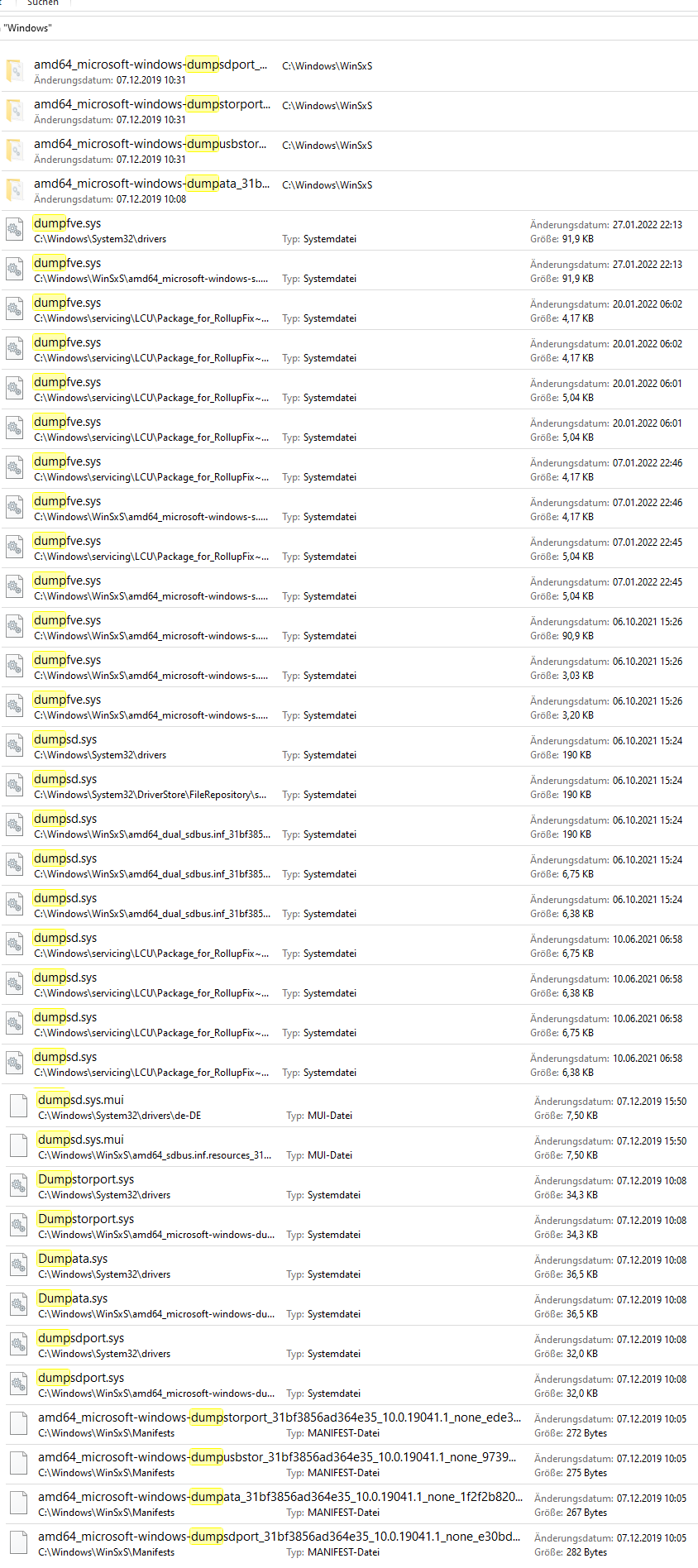Screen dimensions: 698x1568
Task: Select the icon of dumpfve.sys in System32\drivers
Action: tap(15, 231)
